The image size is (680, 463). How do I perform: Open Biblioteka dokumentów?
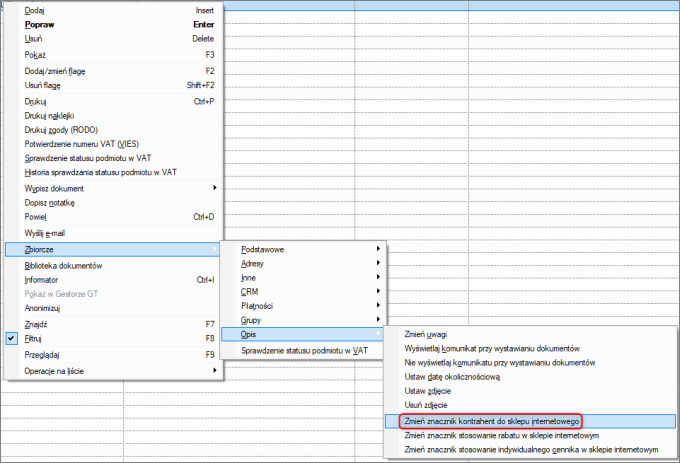113,266
